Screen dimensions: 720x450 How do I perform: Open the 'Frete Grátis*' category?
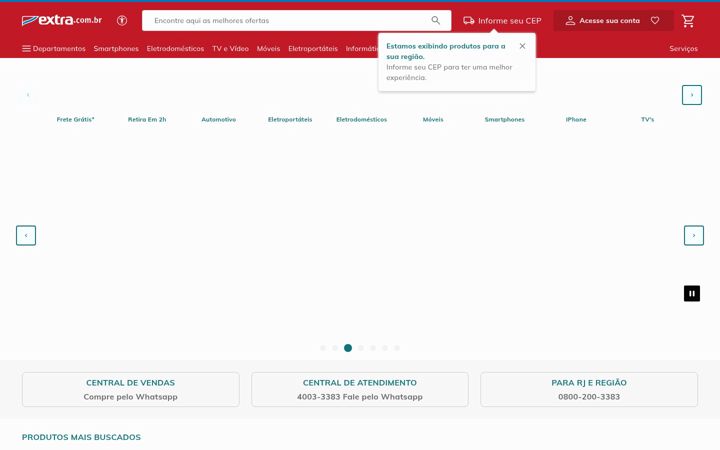point(75,119)
